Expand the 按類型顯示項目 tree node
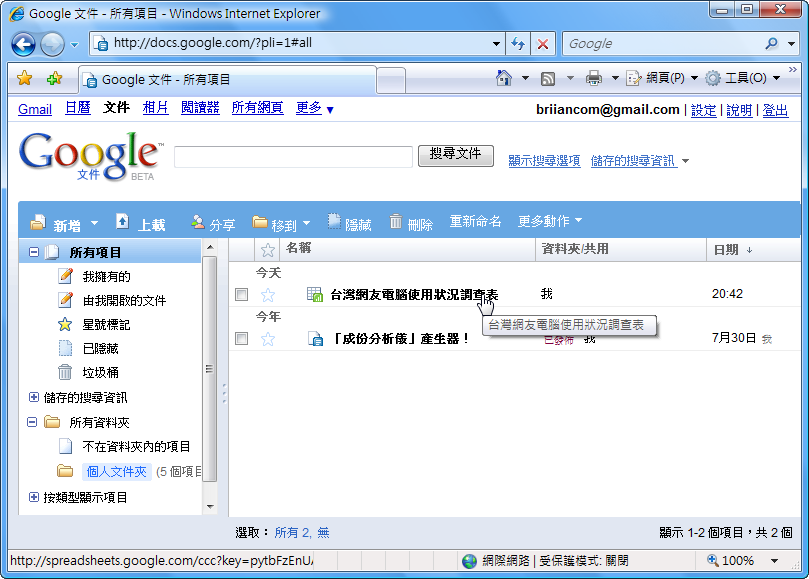The height and width of the screenshot is (579, 809). pos(34,497)
